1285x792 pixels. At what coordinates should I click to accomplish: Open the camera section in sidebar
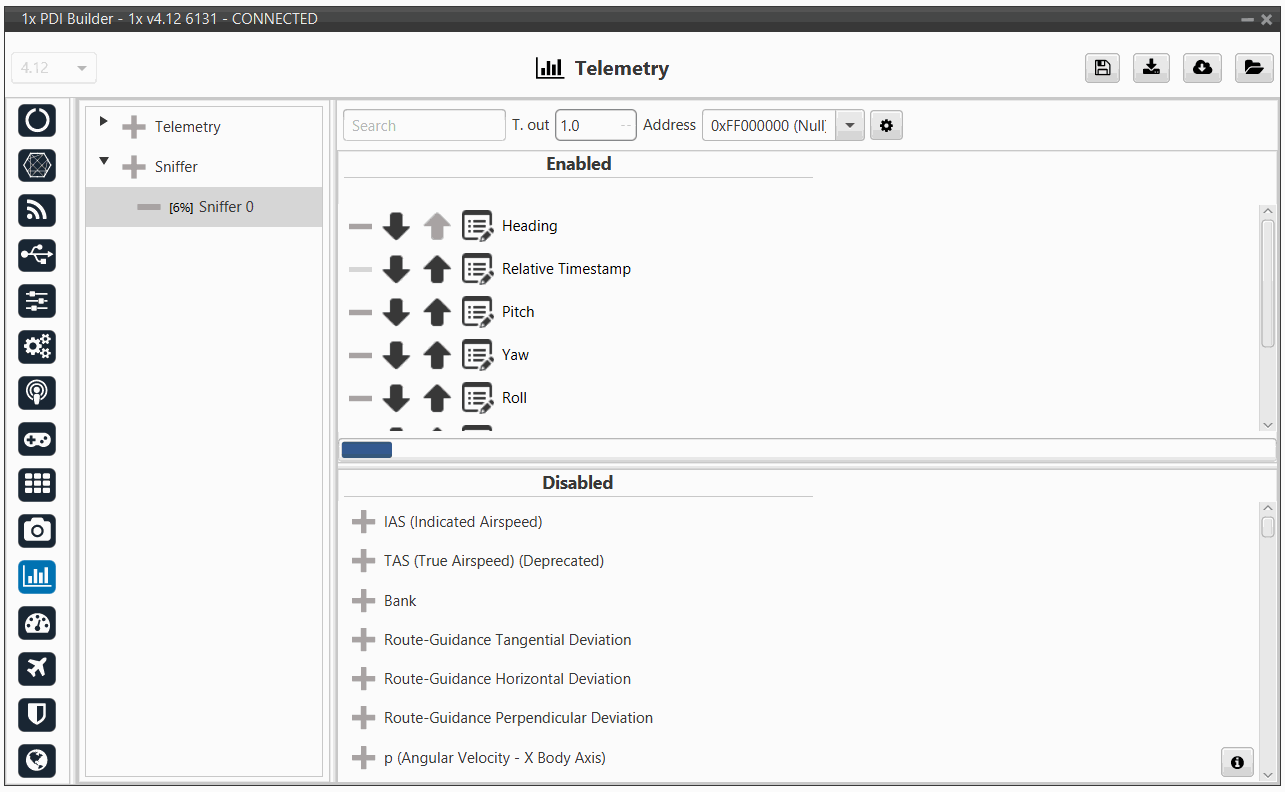pos(37,531)
